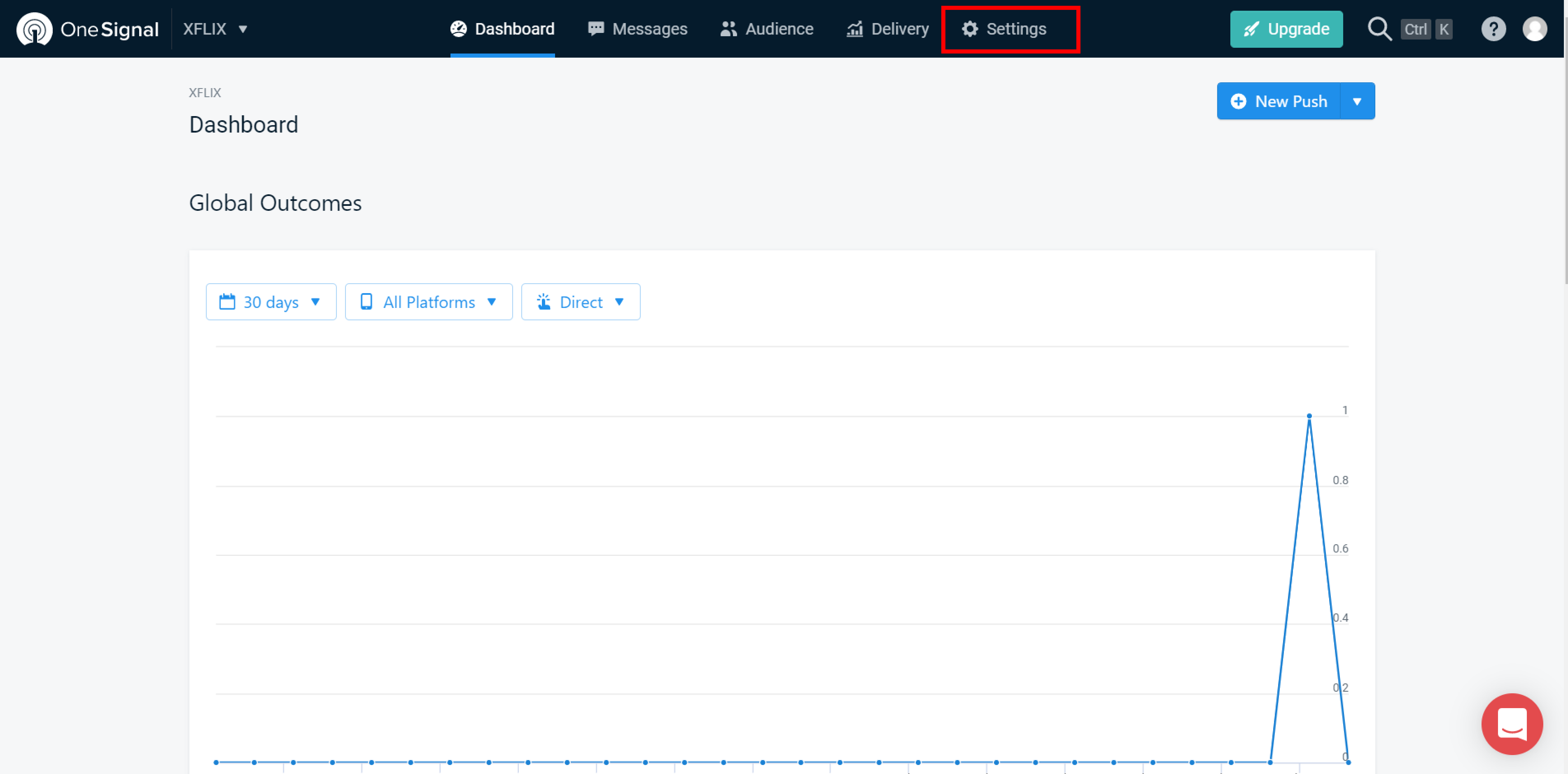Create a New Push notification
This screenshot has height=774, width=1568.
pyautogui.click(x=1278, y=101)
